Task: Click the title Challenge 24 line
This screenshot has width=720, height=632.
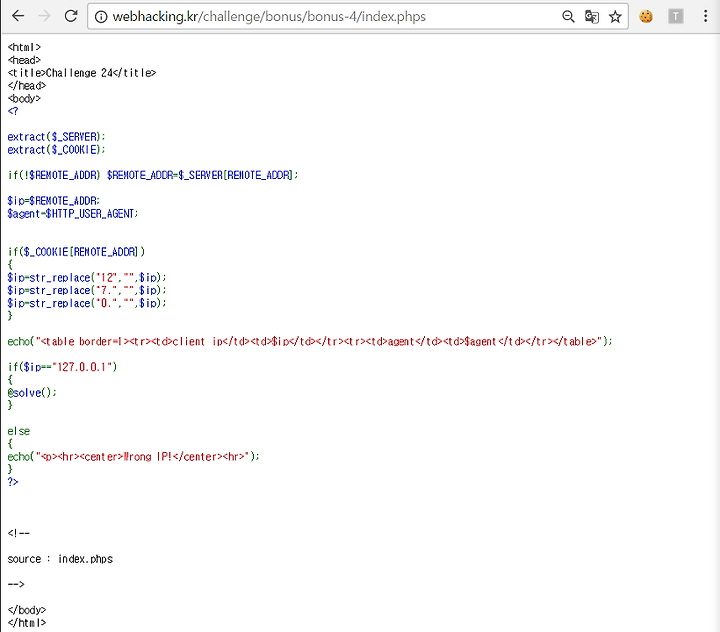Action: click(82, 73)
